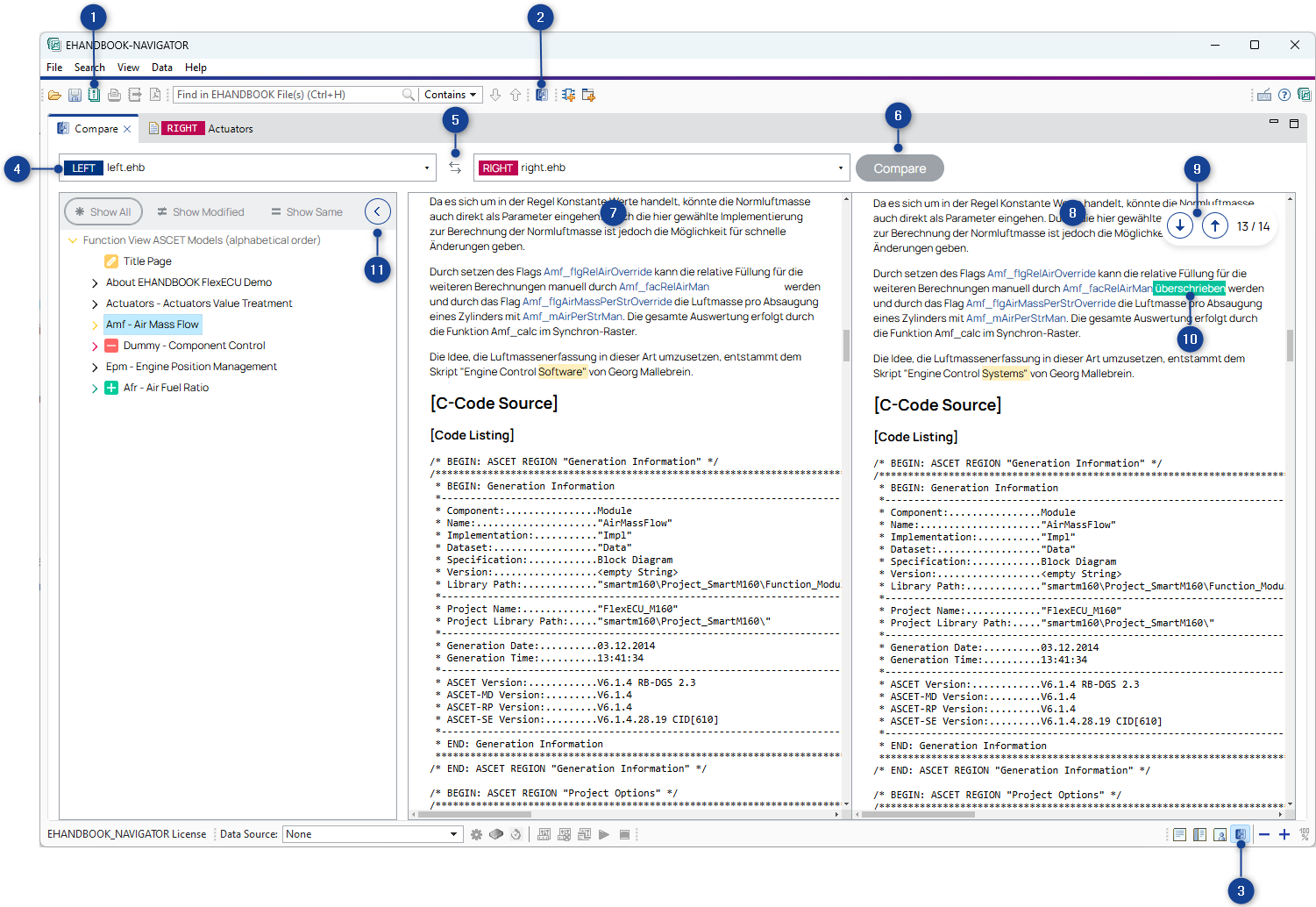Expand Epm - Engine Position Management node
The image size is (1316, 907).
[95, 367]
